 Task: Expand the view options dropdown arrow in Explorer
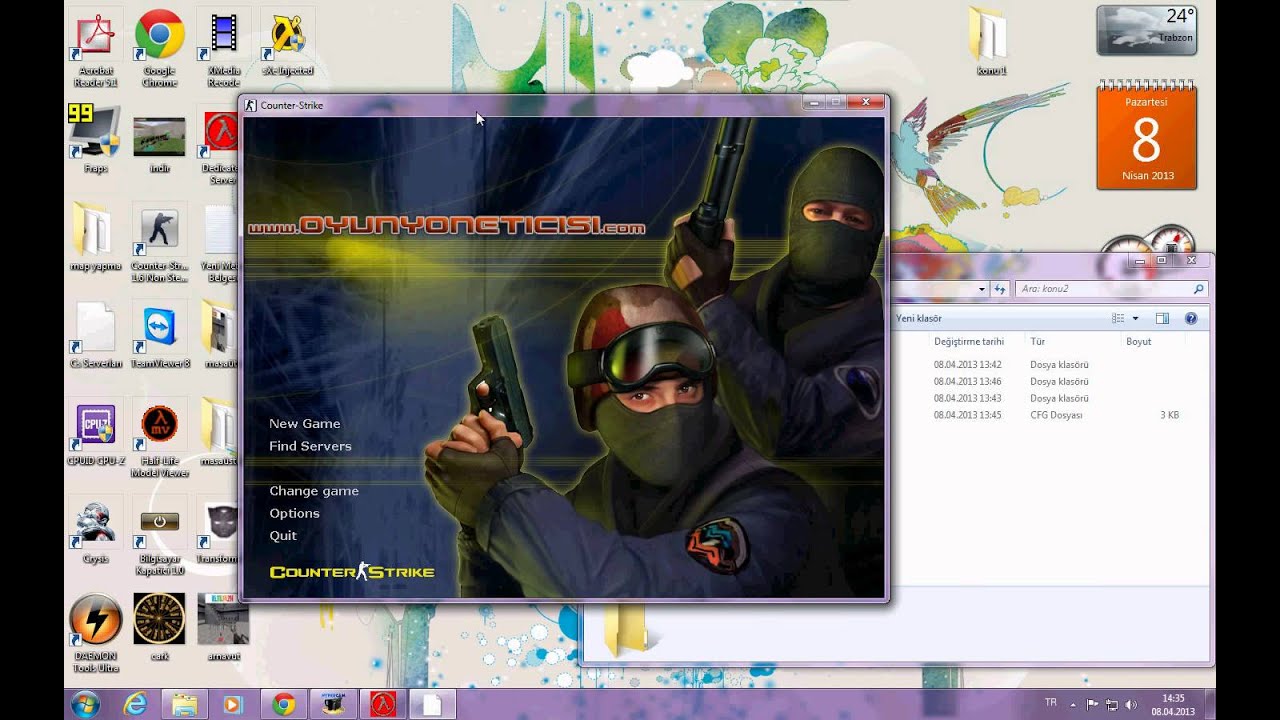[x=1135, y=318]
